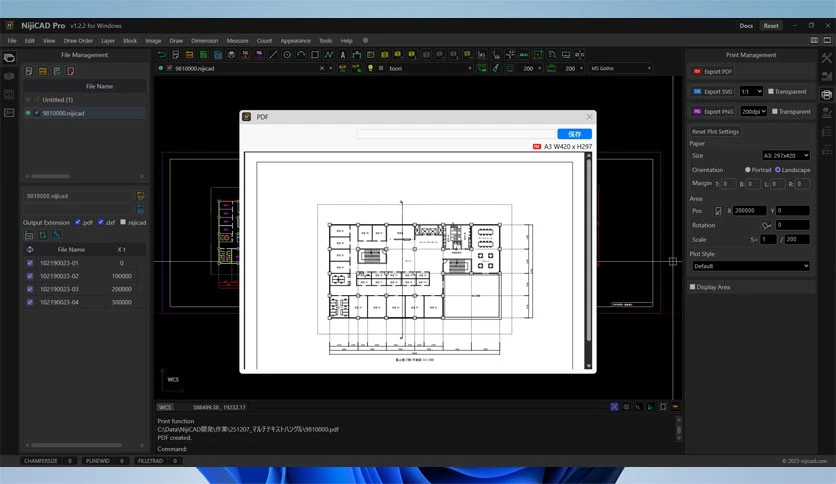Open the image panel icon in left sidebar
Screen dimensions: 836x484
tap(9, 112)
